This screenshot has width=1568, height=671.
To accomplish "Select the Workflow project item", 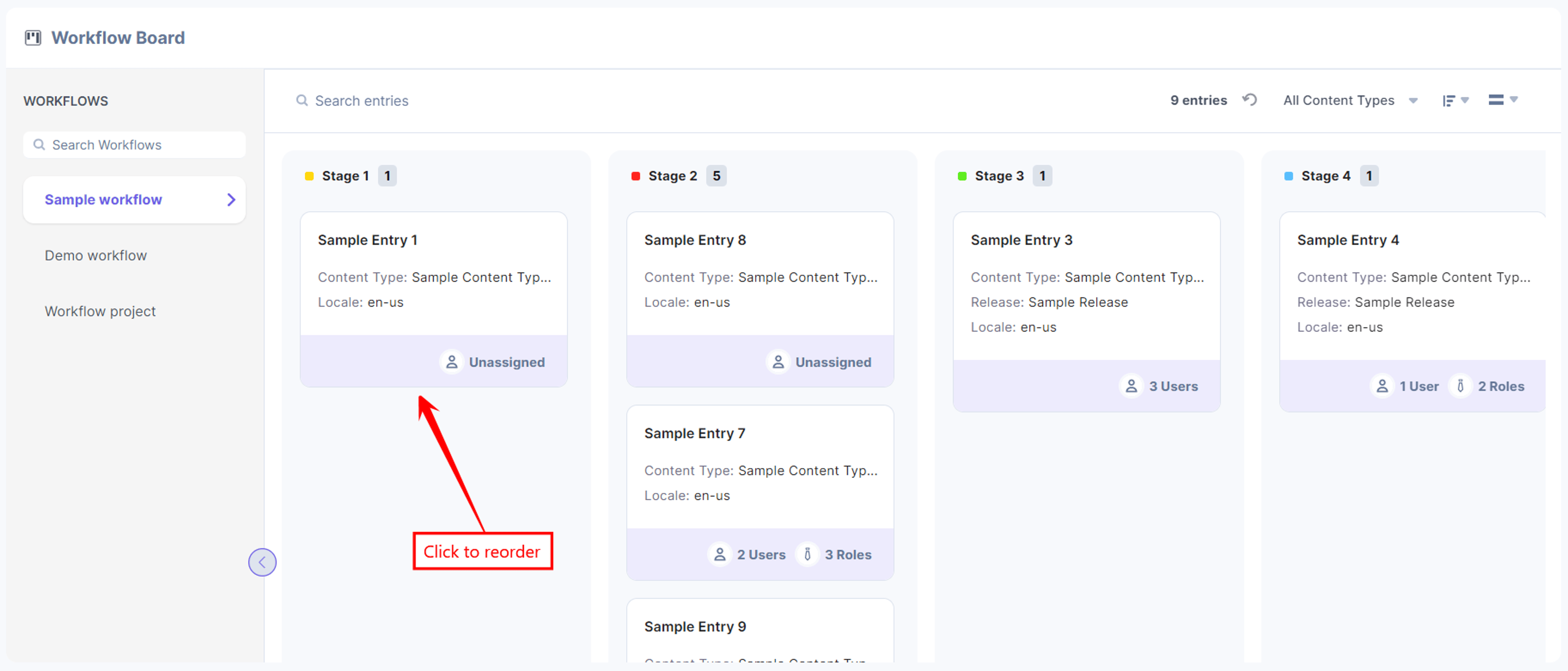I will pyautogui.click(x=100, y=312).
